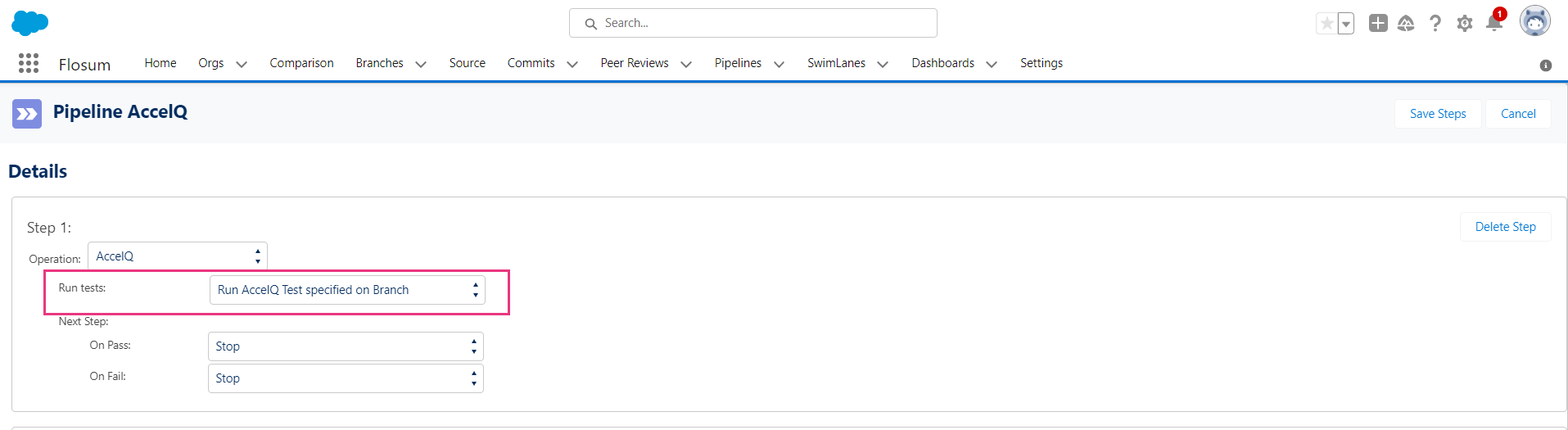
Task: Open the Run tests dropdown
Action: 347,290
